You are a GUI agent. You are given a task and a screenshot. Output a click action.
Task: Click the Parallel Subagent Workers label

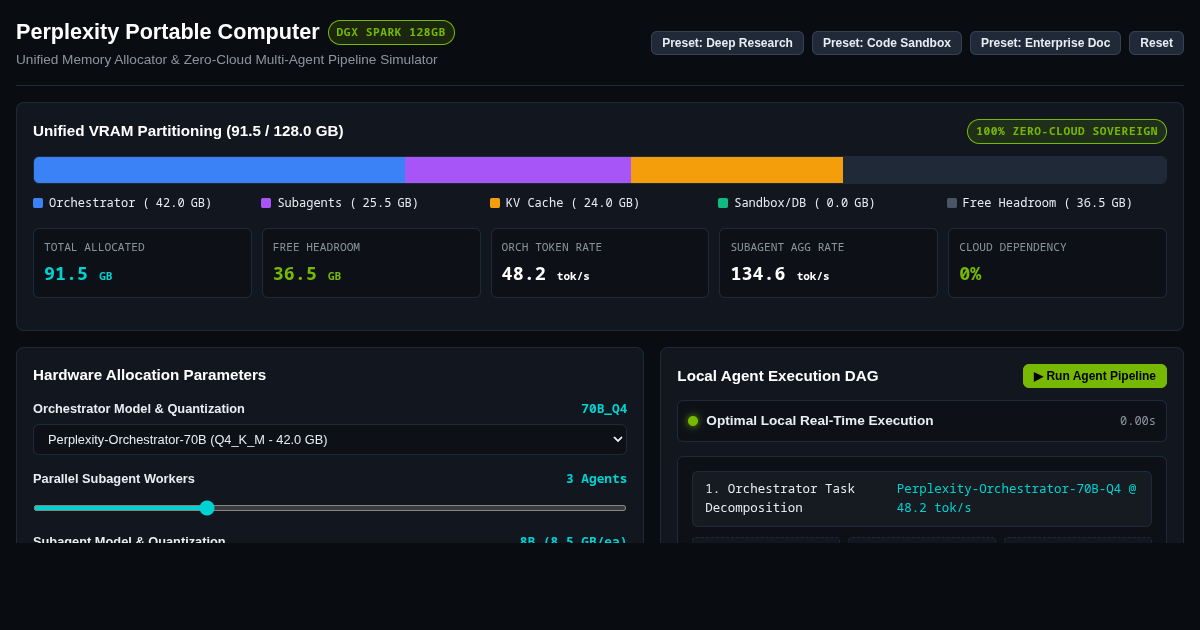tap(114, 478)
